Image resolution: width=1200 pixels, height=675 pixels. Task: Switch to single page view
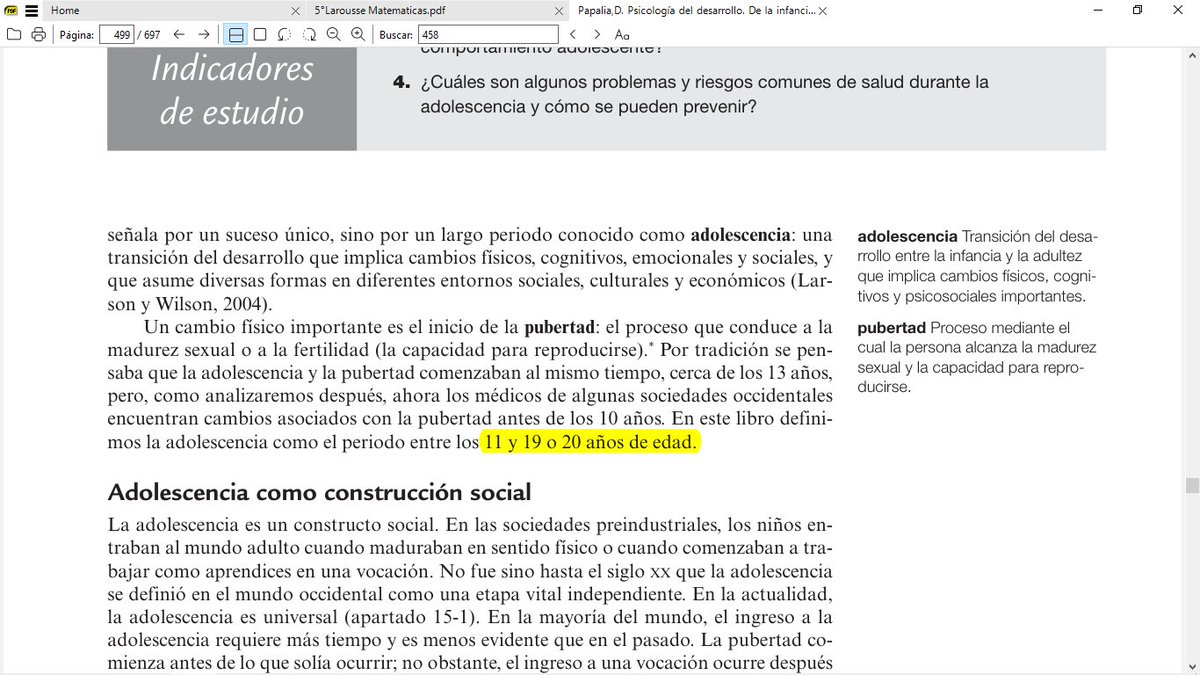[x=260, y=34]
